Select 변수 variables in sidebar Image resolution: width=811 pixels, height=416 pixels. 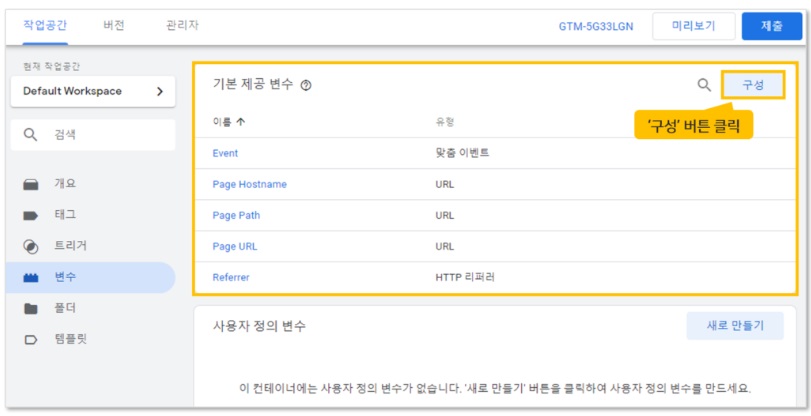tap(91, 277)
